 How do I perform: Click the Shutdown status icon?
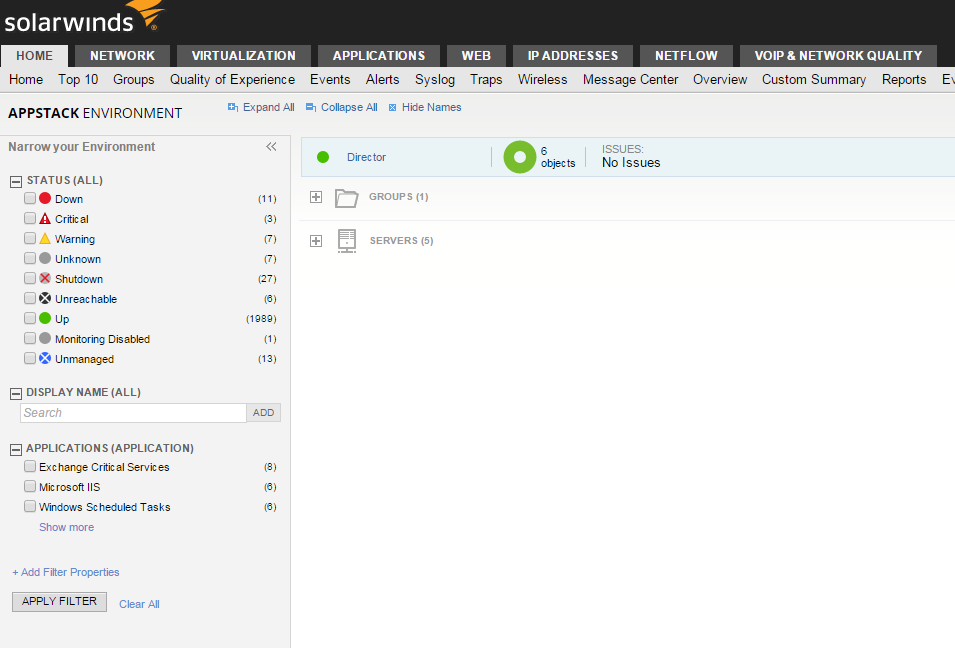tap(45, 278)
